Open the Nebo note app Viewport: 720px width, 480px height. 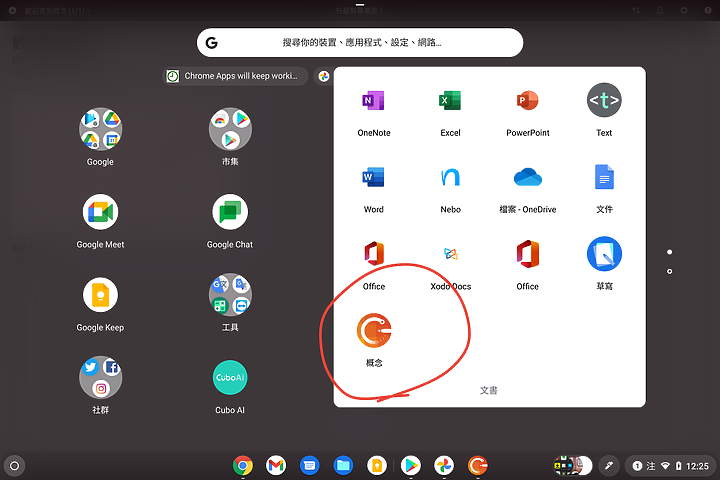(450, 177)
